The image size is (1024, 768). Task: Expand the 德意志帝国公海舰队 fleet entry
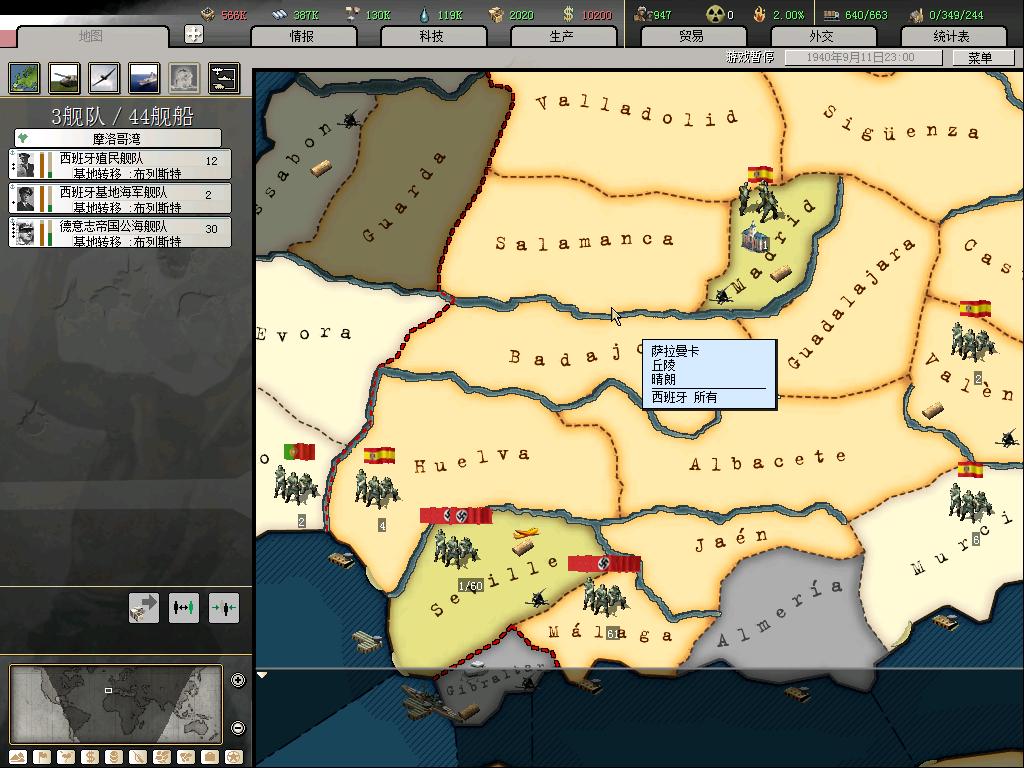click(120, 232)
